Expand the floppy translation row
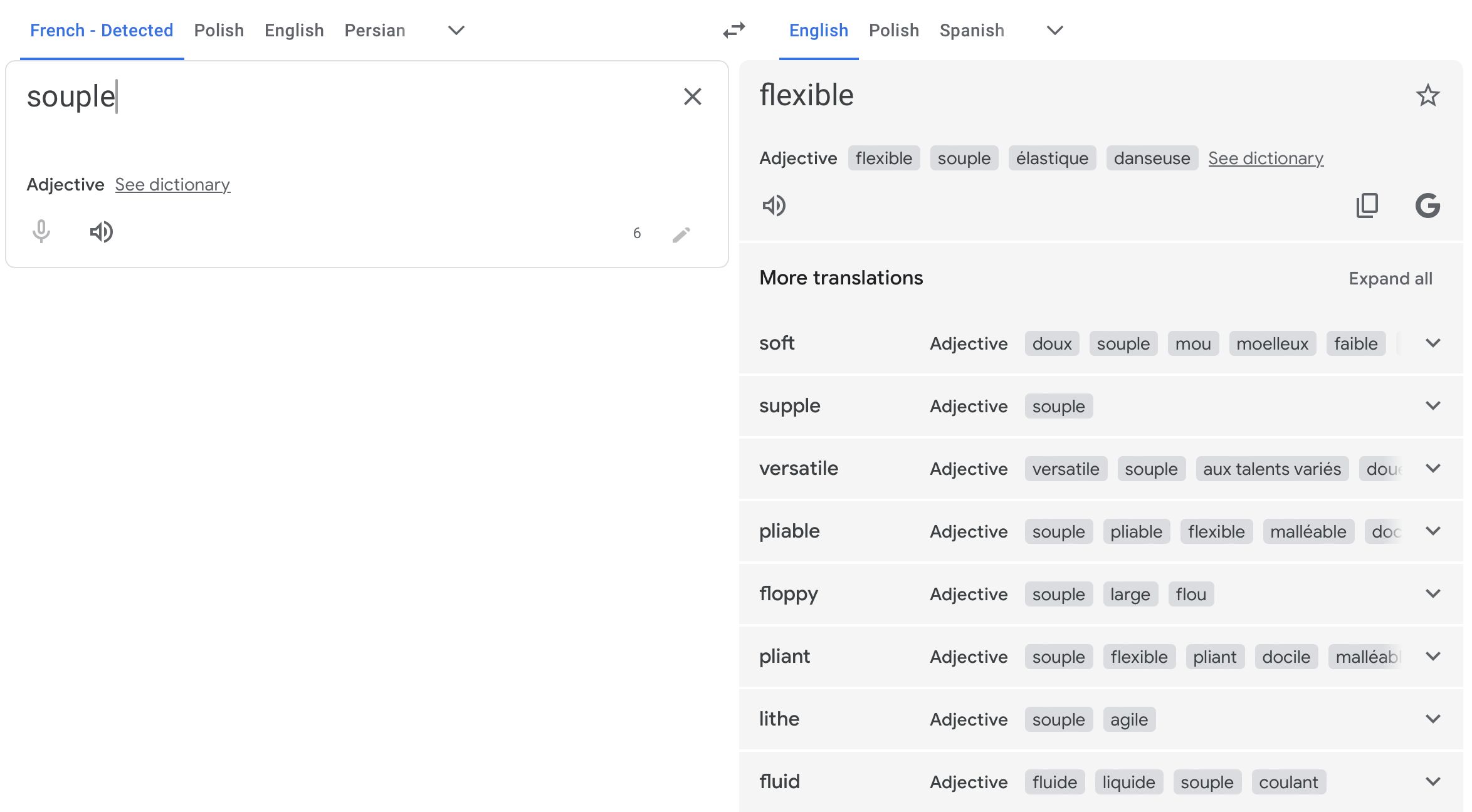Screen dimensions: 1472x812 click(x=1433, y=593)
